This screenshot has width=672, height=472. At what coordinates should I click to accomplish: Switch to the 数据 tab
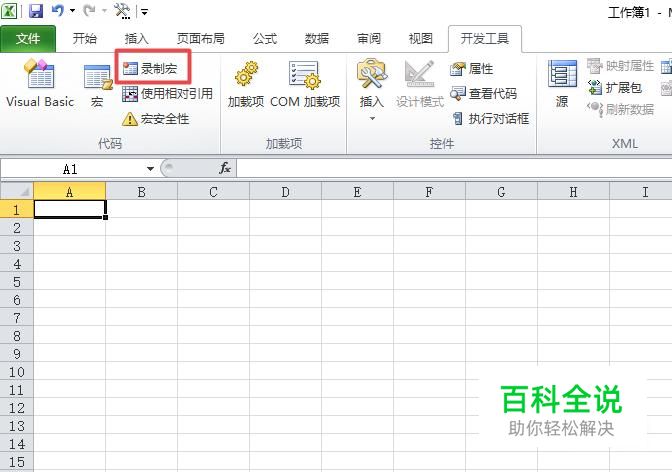coord(317,39)
